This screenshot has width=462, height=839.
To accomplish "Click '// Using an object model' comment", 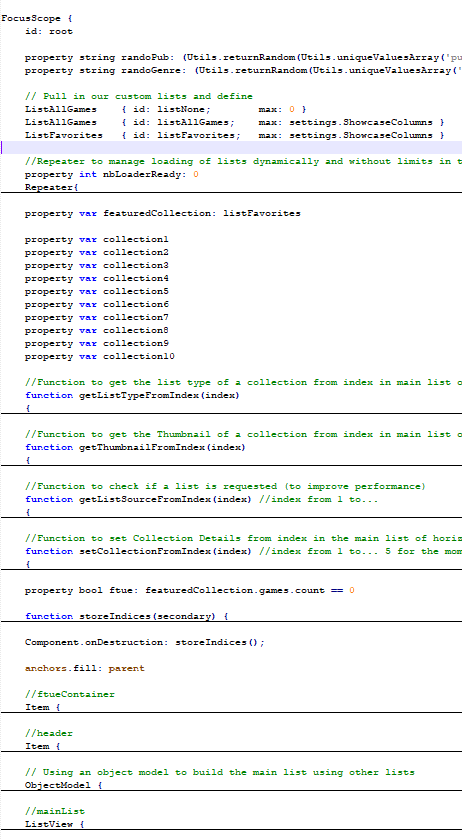I will click(219, 772).
